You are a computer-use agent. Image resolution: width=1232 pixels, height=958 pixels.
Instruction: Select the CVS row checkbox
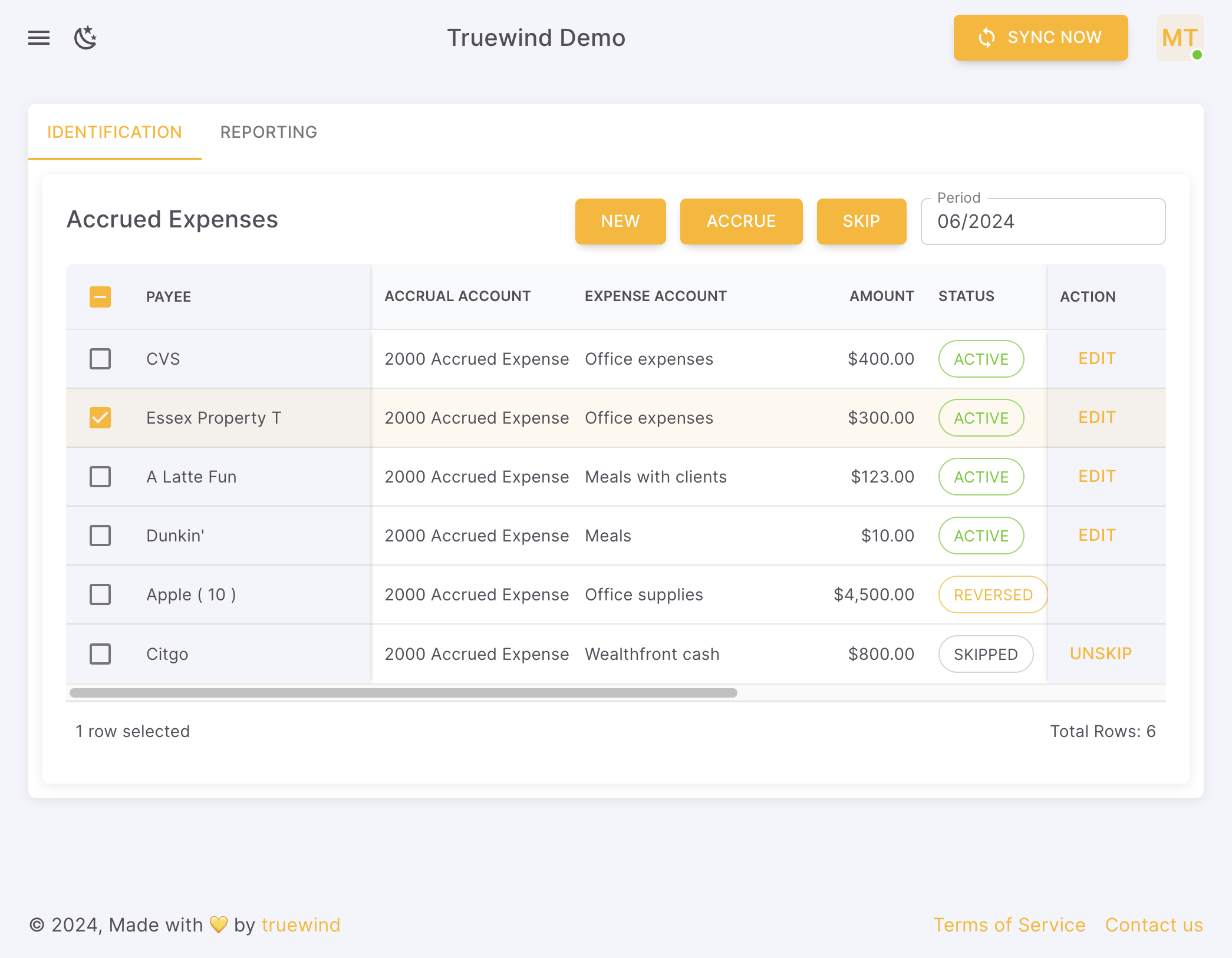point(100,359)
